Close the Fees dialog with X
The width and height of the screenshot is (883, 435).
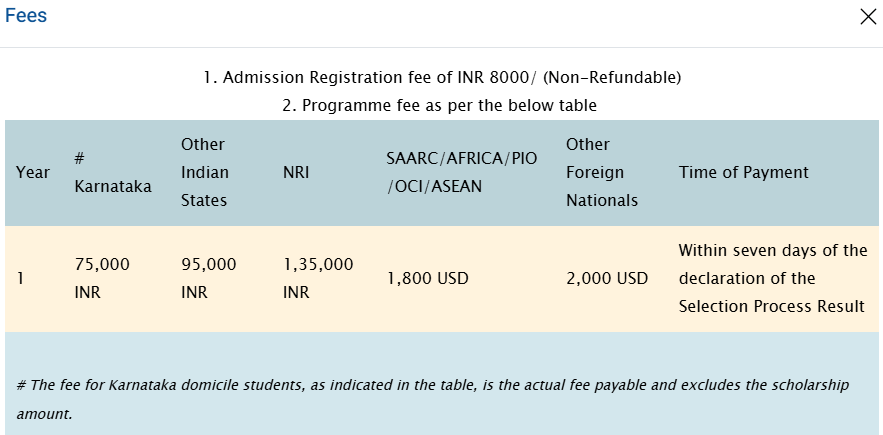tap(867, 16)
